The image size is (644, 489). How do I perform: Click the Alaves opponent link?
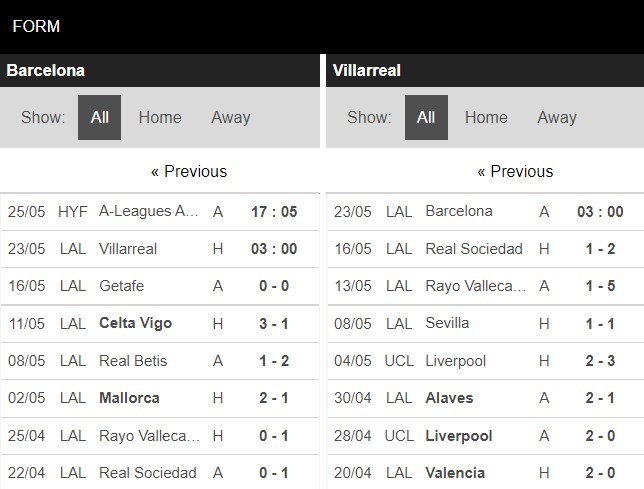coord(449,397)
